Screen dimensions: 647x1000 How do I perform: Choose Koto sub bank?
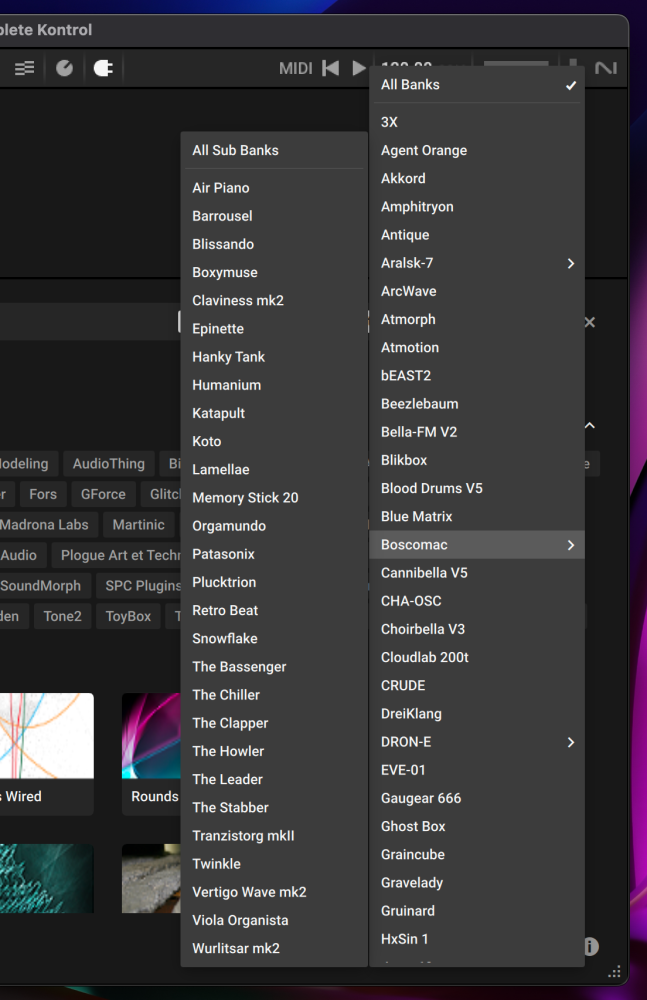(274, 441)
